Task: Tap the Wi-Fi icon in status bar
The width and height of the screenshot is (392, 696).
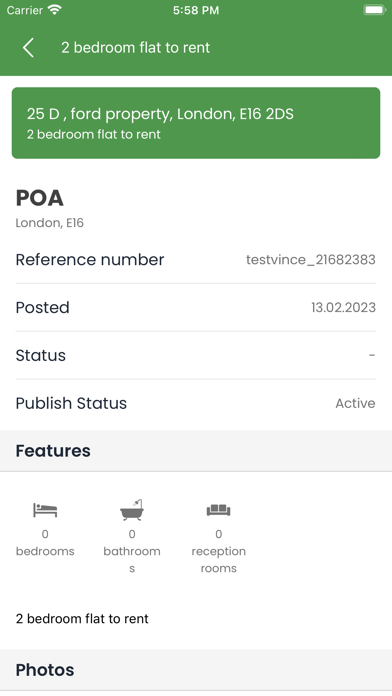Action: (55, 10)
